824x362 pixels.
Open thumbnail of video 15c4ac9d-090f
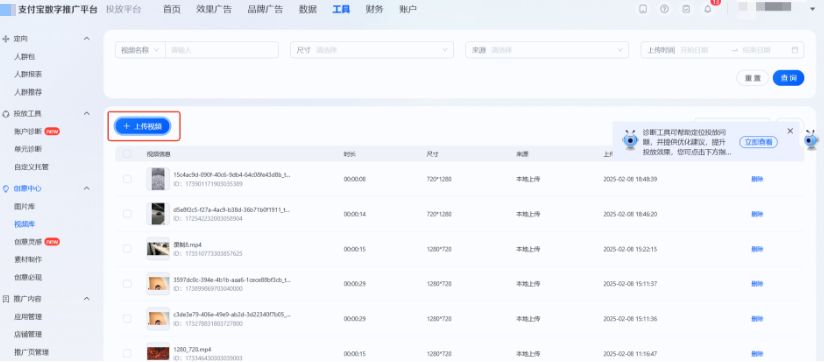click(x=158, y=179)
